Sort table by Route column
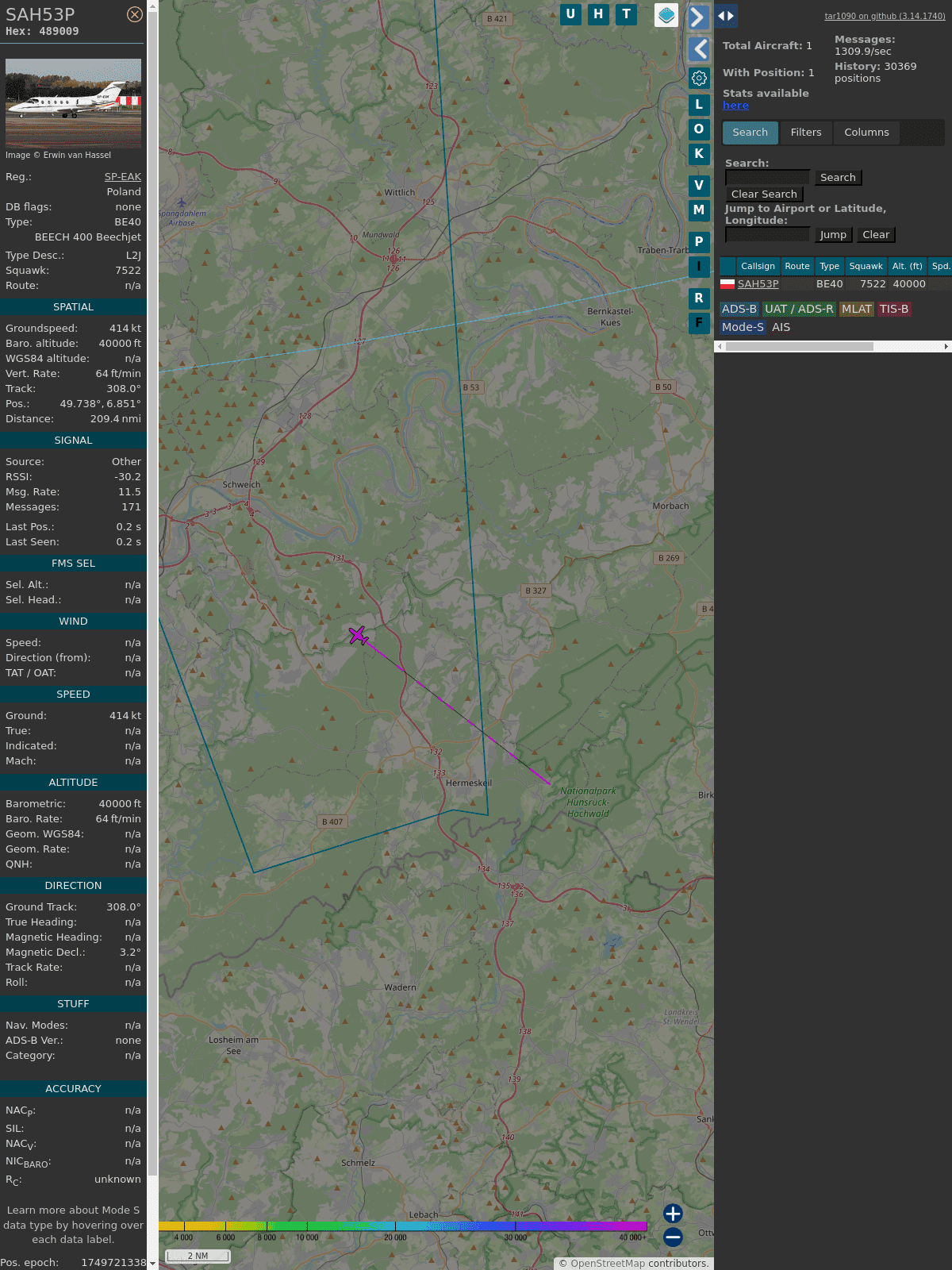The image size is (952, 1270). click(797, 267)
